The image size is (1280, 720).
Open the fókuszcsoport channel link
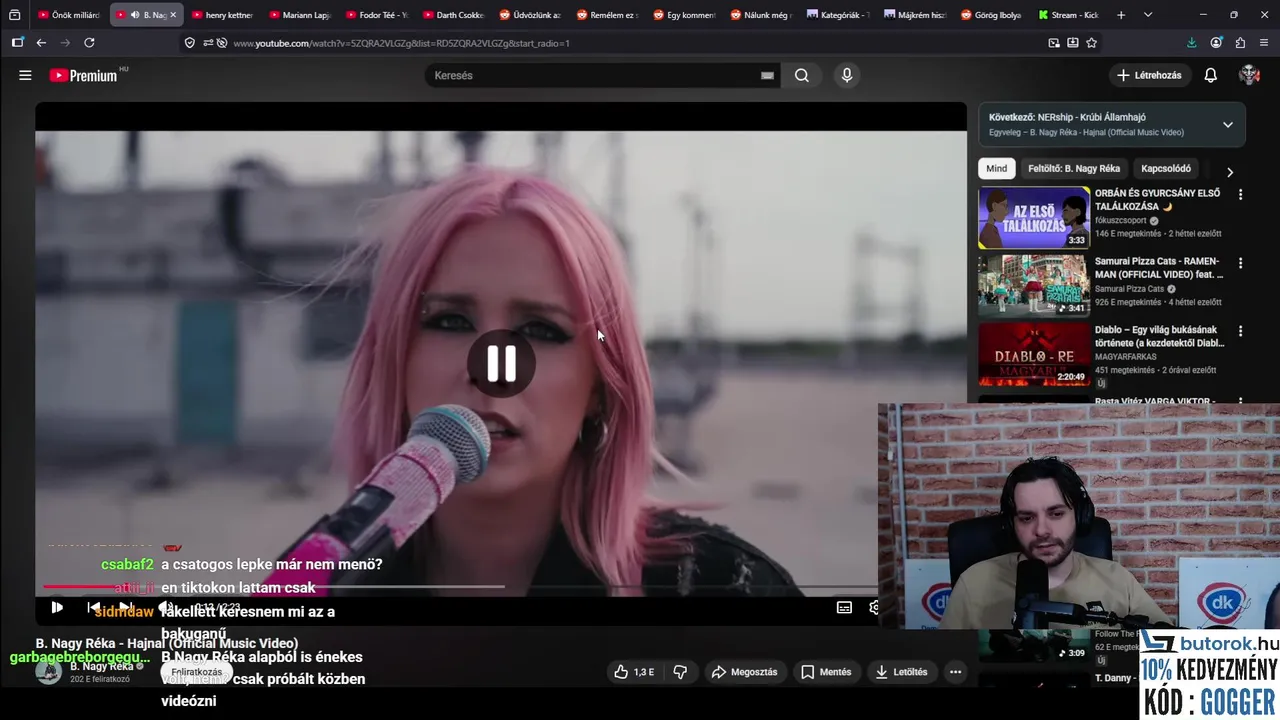click(1121, 220)
